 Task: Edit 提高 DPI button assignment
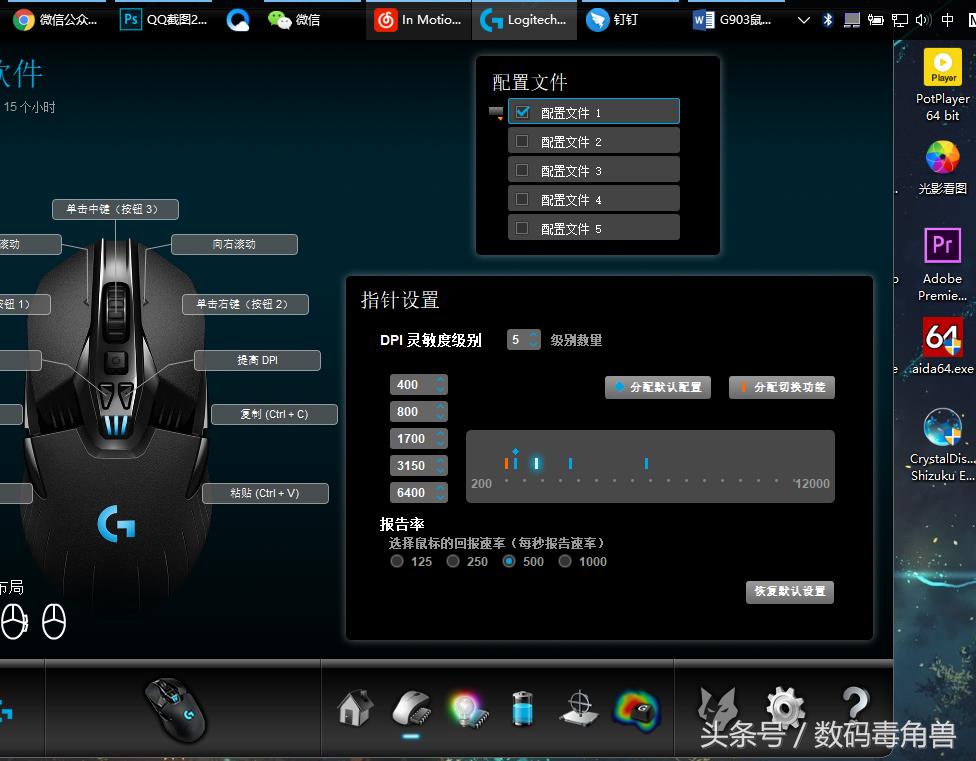coord(257,360)
